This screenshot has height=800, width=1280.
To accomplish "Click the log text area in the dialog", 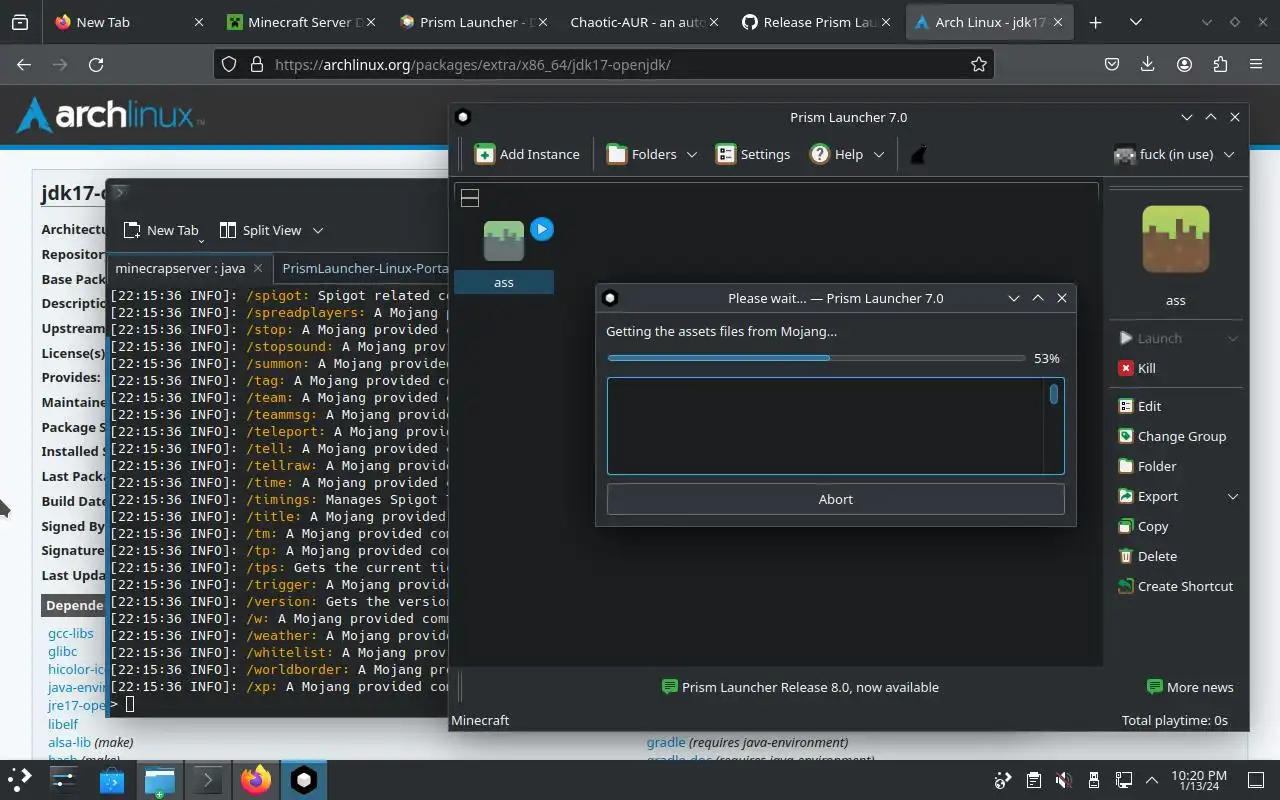I will coord(826,426).
